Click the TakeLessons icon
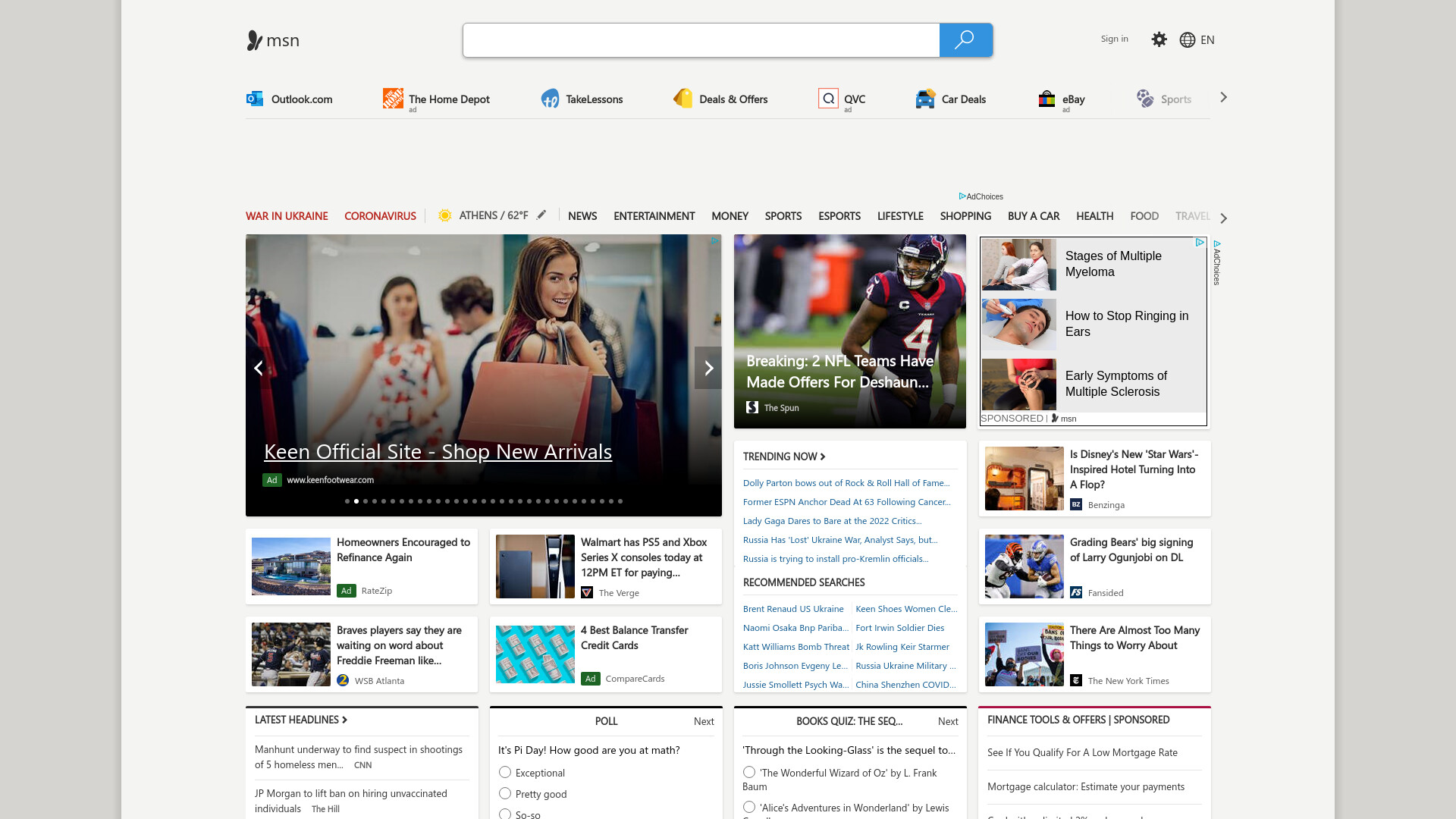The height and width of the screenshot is (819, 1456). [x=550, y=99]
